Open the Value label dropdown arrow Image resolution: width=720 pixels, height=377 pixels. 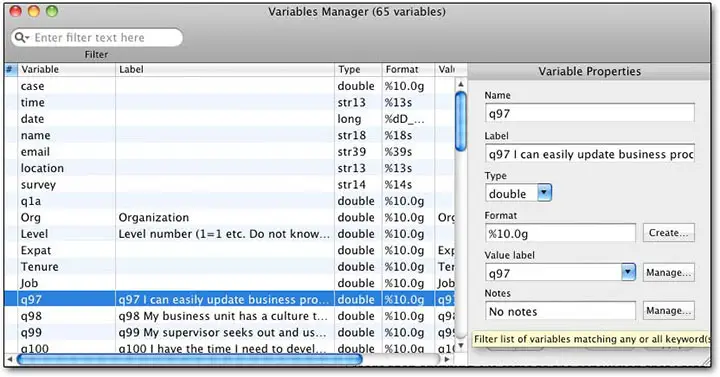628,273
